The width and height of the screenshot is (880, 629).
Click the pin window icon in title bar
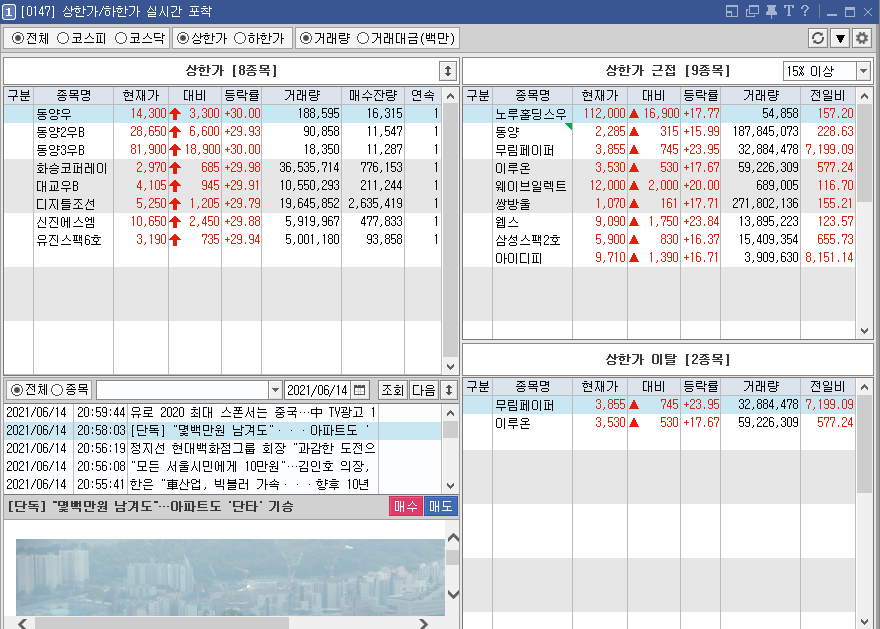772,11
